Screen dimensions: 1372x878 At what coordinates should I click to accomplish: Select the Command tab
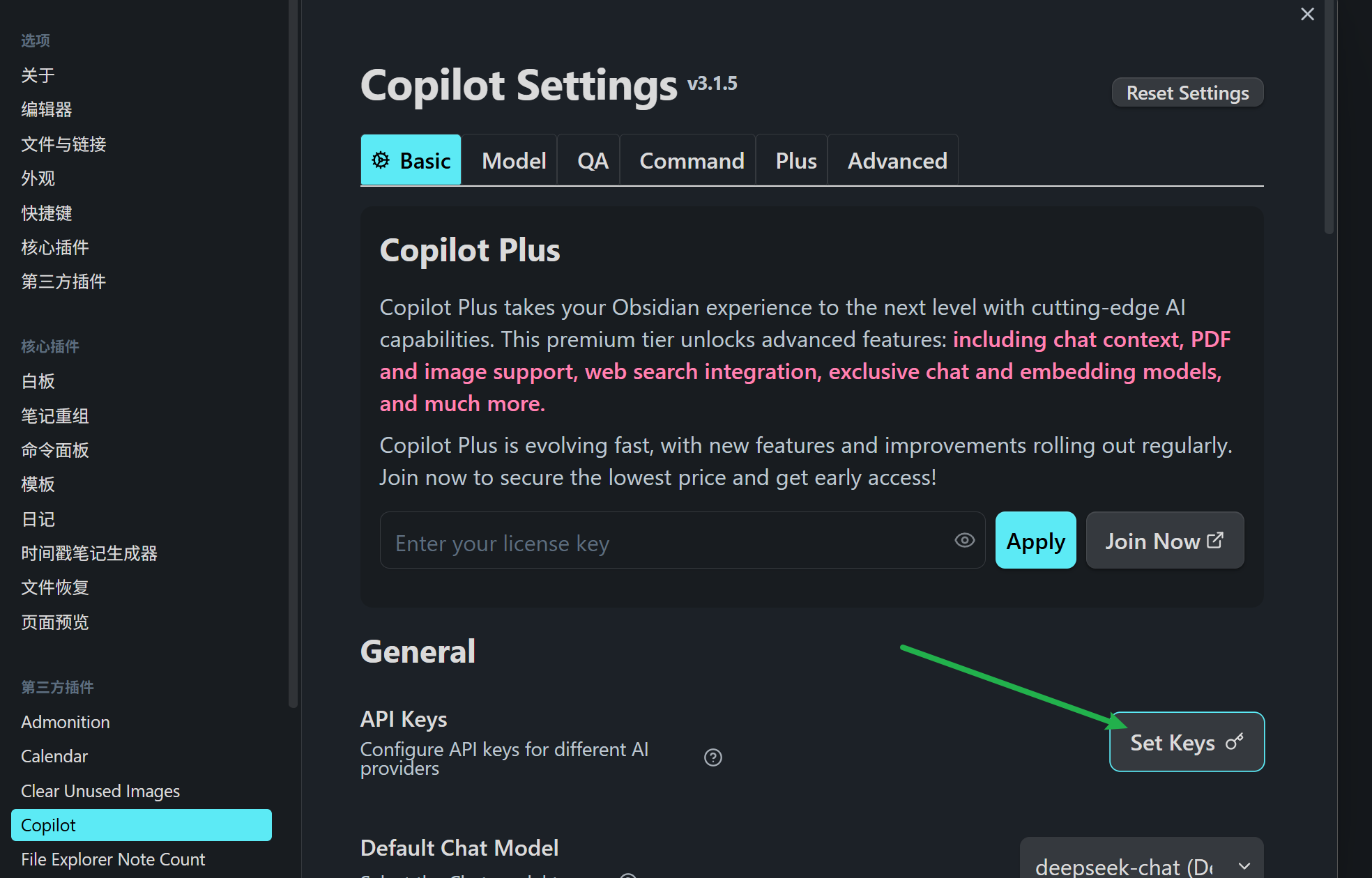pos(692,161)
